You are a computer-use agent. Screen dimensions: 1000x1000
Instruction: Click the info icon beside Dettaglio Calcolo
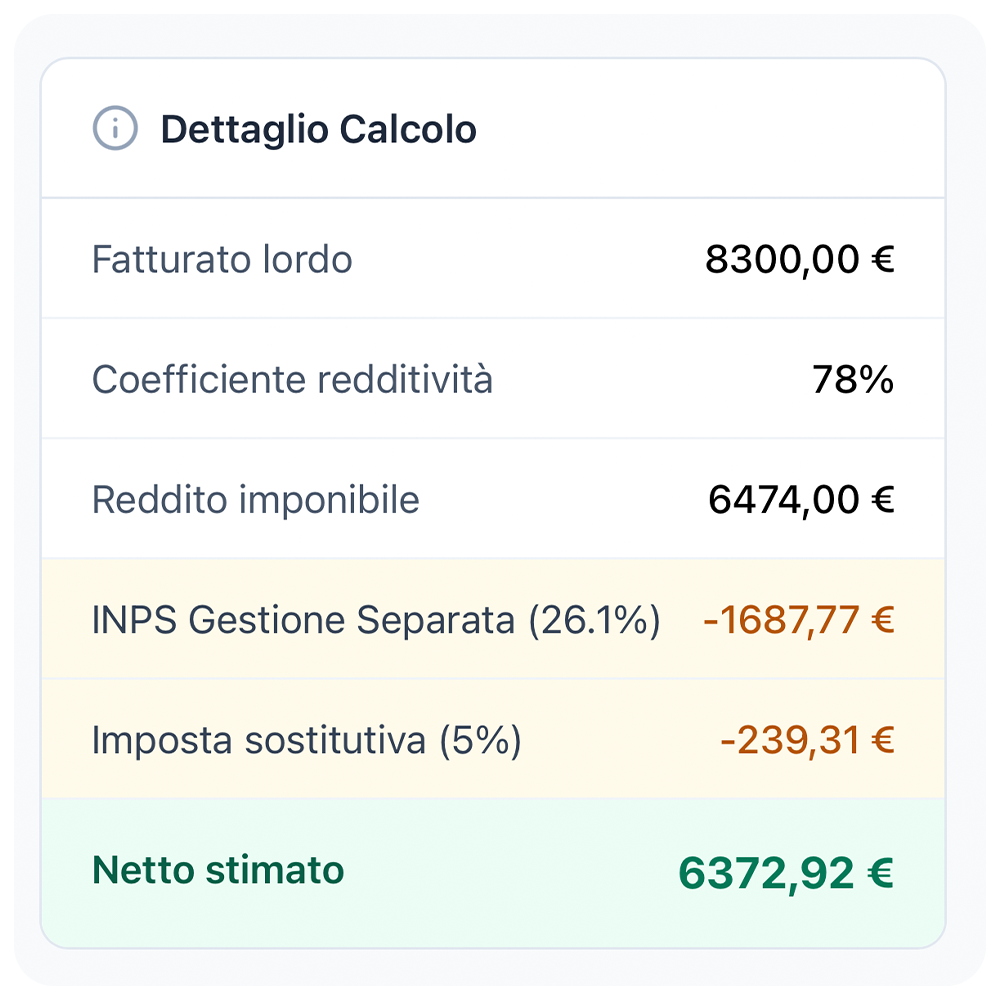tap(115, 129)
